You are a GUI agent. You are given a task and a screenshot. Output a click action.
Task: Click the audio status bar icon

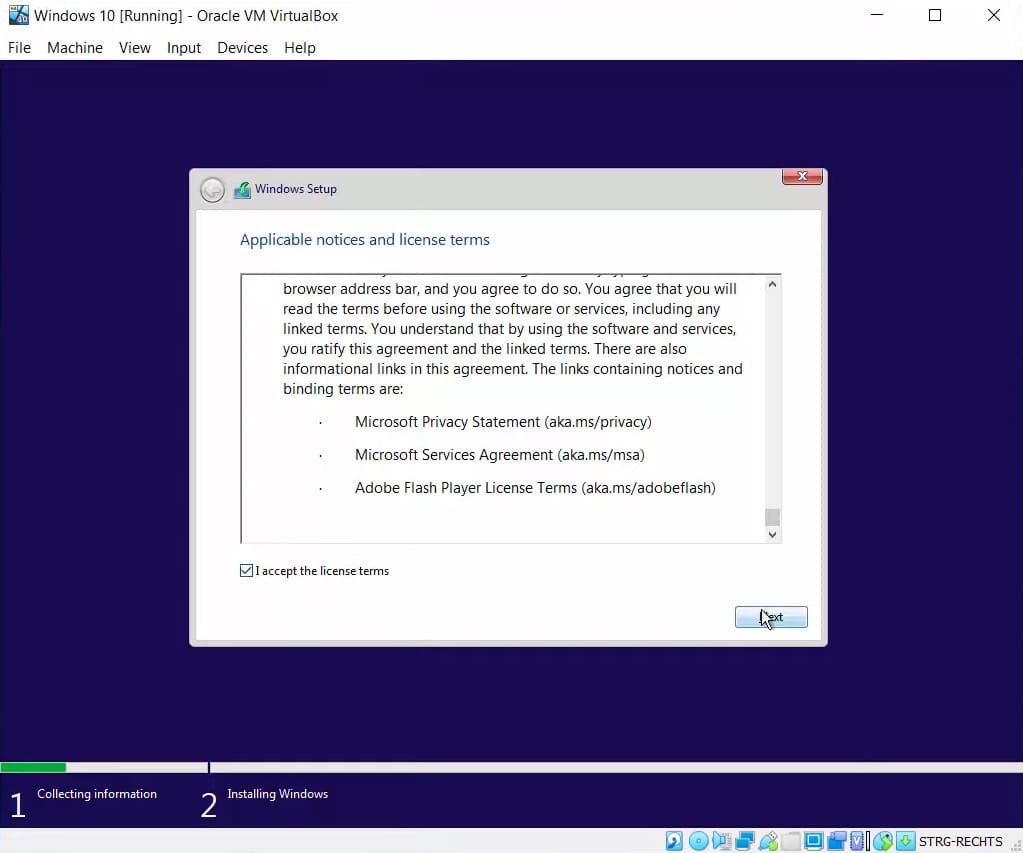(722, 841)
